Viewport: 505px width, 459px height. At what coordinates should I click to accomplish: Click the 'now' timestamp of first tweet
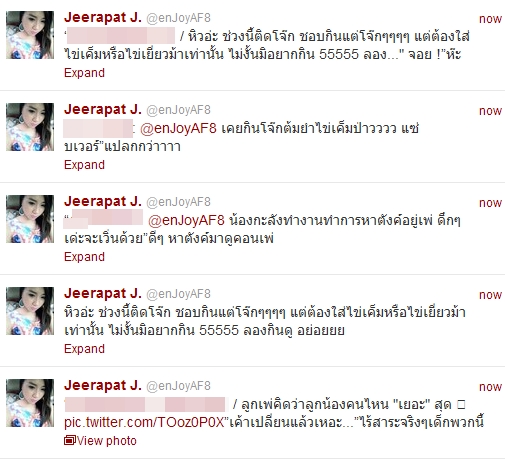click(490, 19)
